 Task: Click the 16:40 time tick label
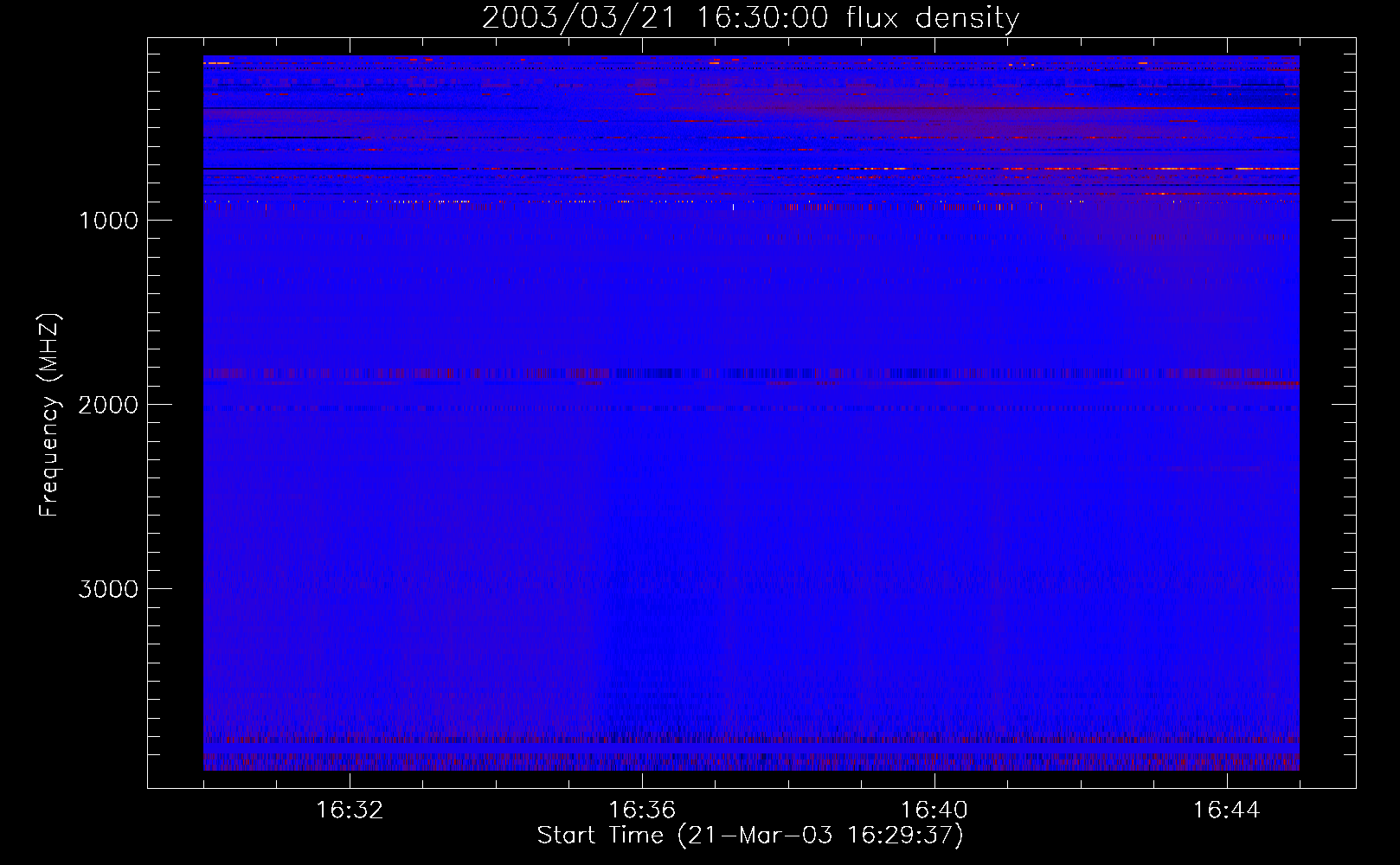934,811
